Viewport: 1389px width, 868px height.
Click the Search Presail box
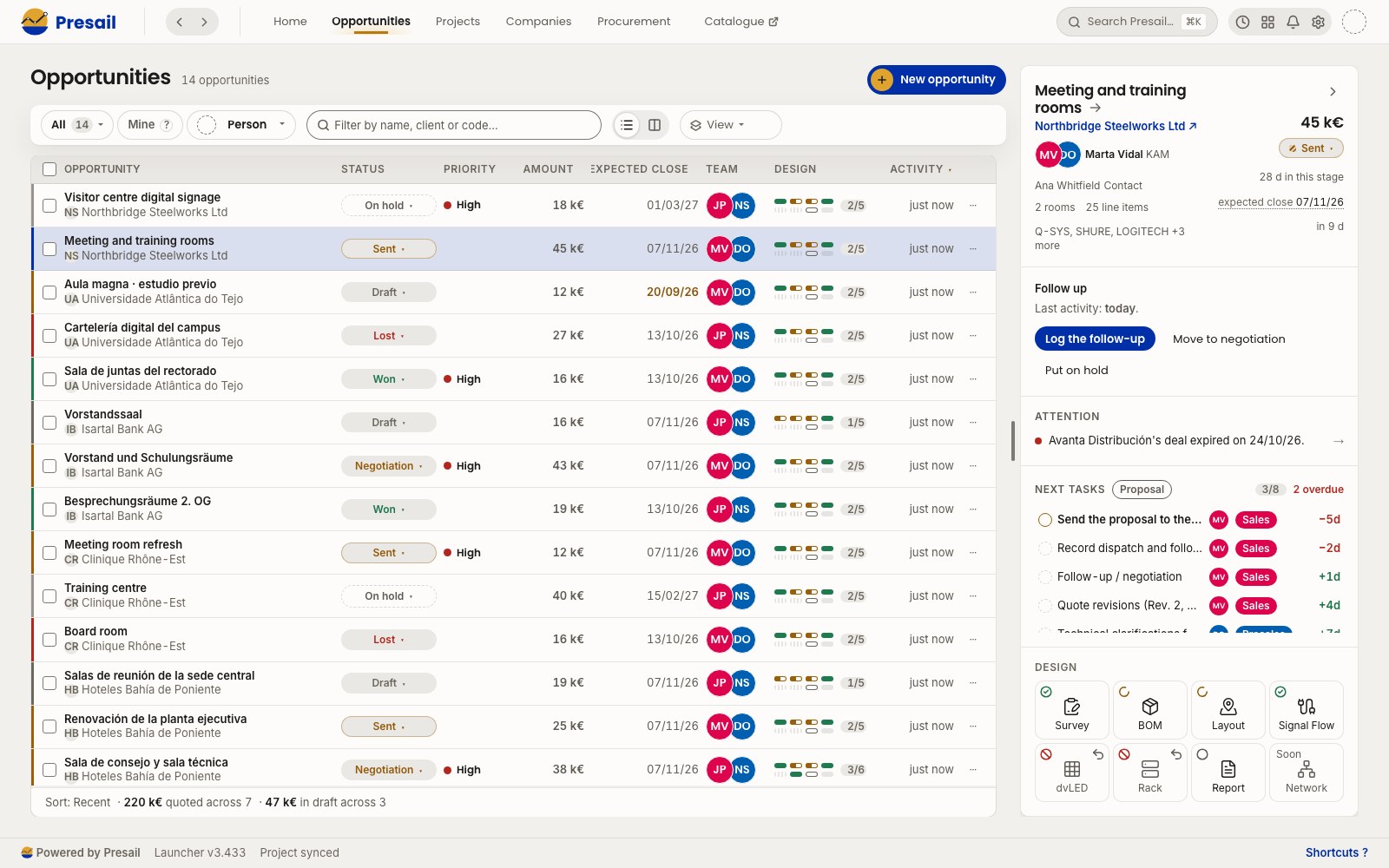click(x=1136, y=22)
